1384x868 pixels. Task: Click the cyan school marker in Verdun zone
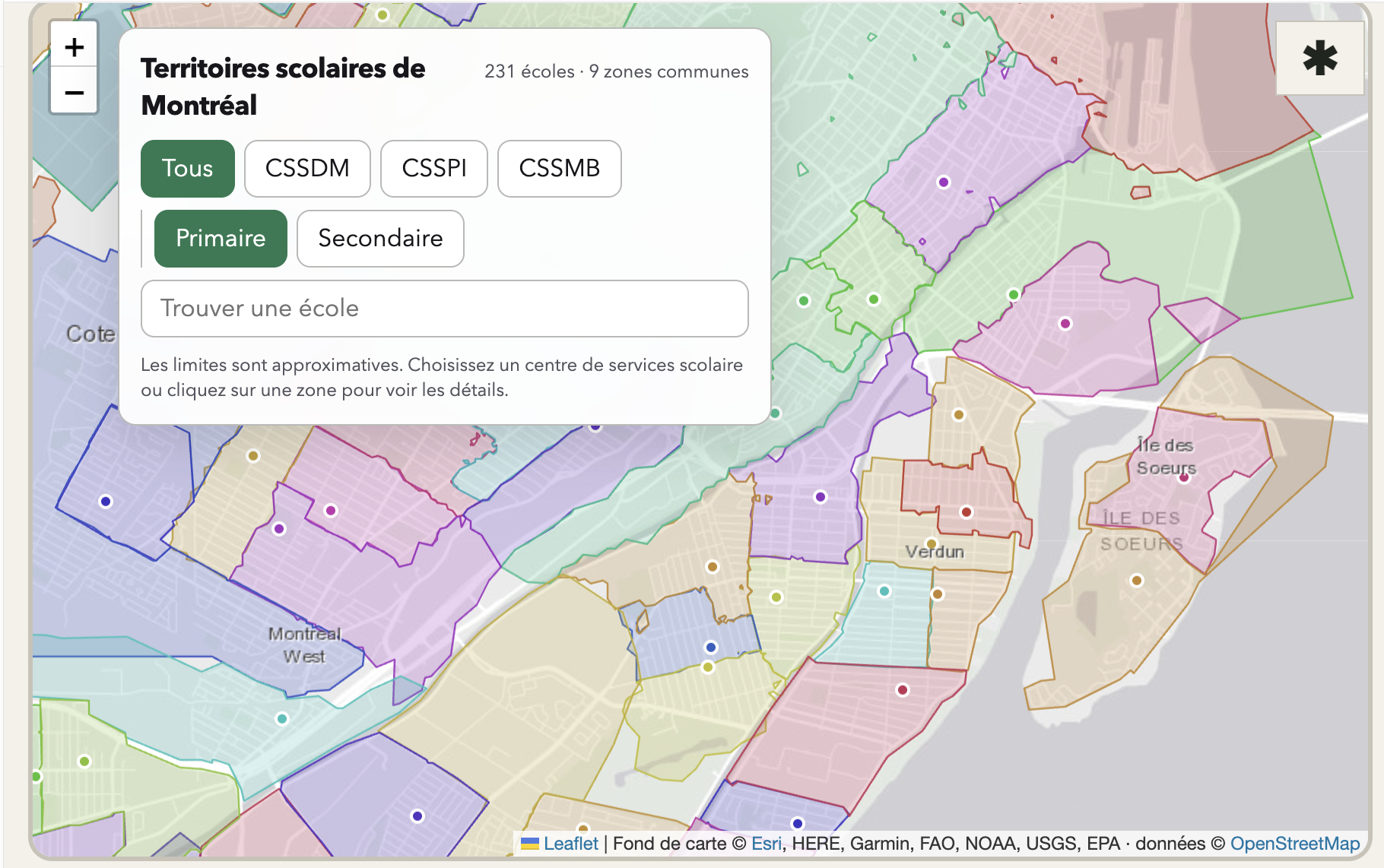(x=884, y=591)
